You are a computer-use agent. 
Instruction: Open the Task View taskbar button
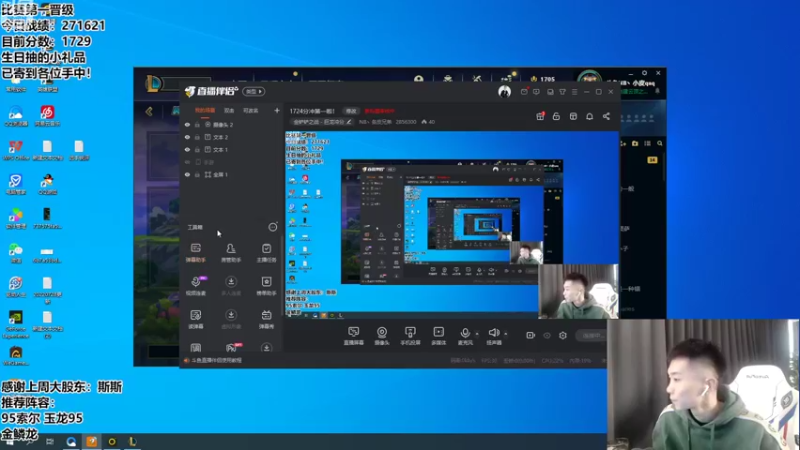[49, 441]
